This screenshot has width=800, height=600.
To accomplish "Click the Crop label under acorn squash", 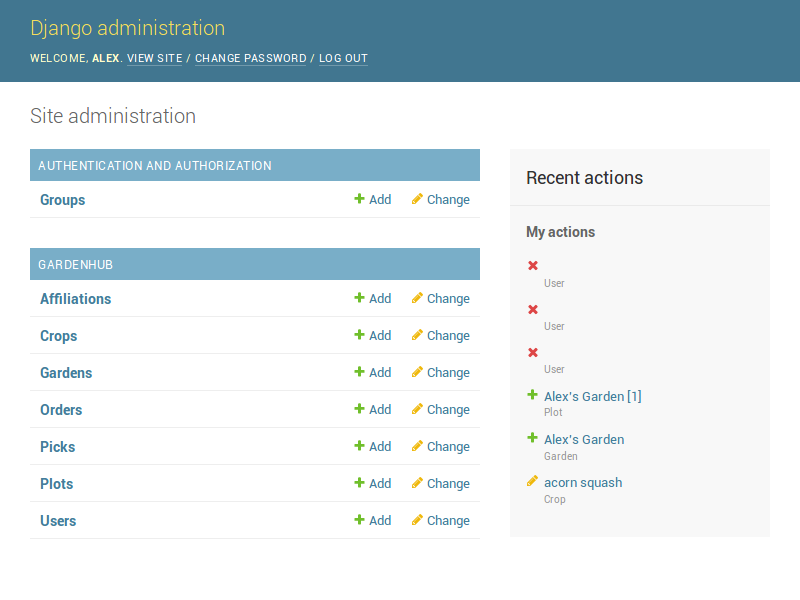I will (555, 499).
